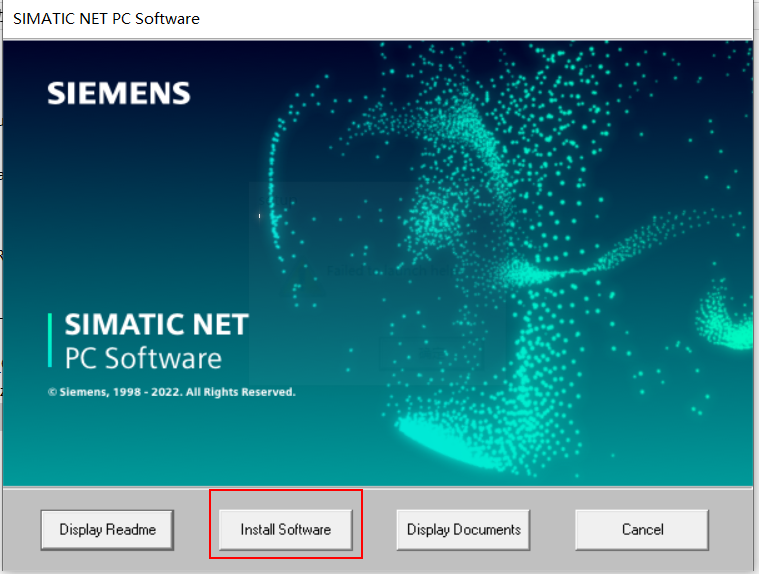The height and width of the screenshot is (574, 759).
Task: Click the white SIEMENS logo
Action: tap(118, 94)
